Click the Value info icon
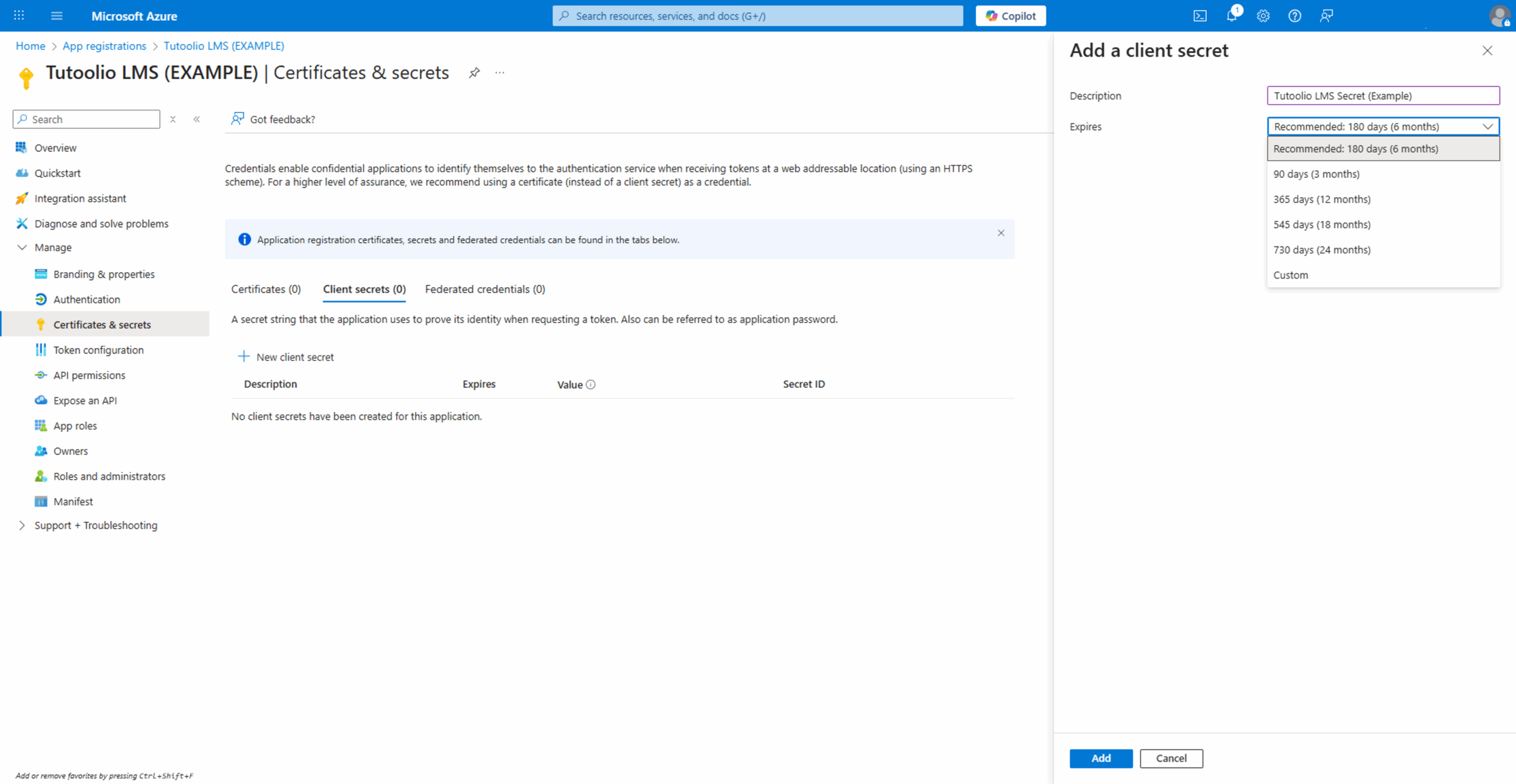This screenshot has height=784, width=1516. 590,385
